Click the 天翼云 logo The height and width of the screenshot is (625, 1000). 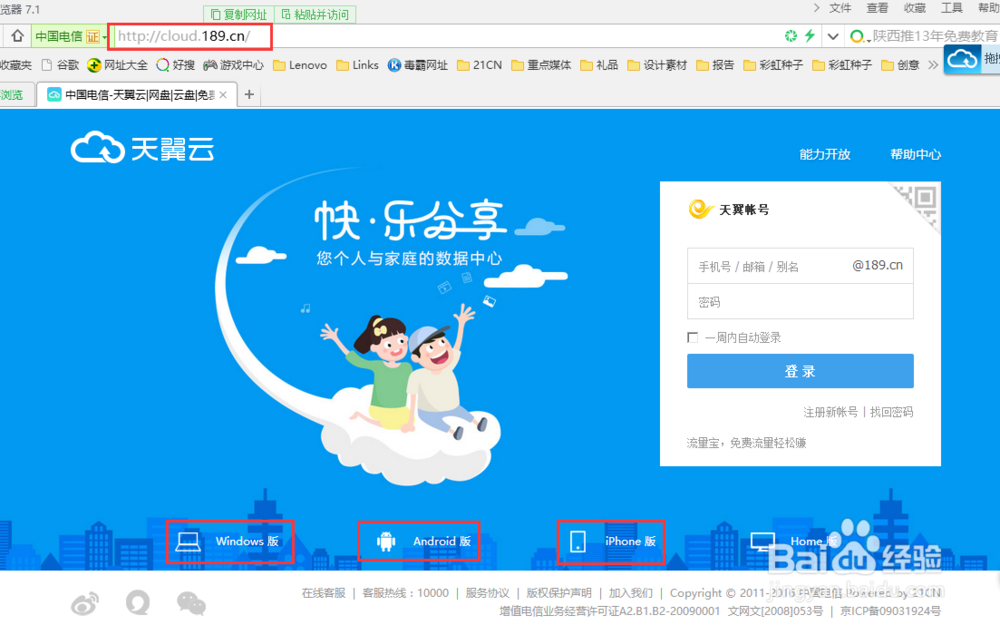tap(142, 148)
